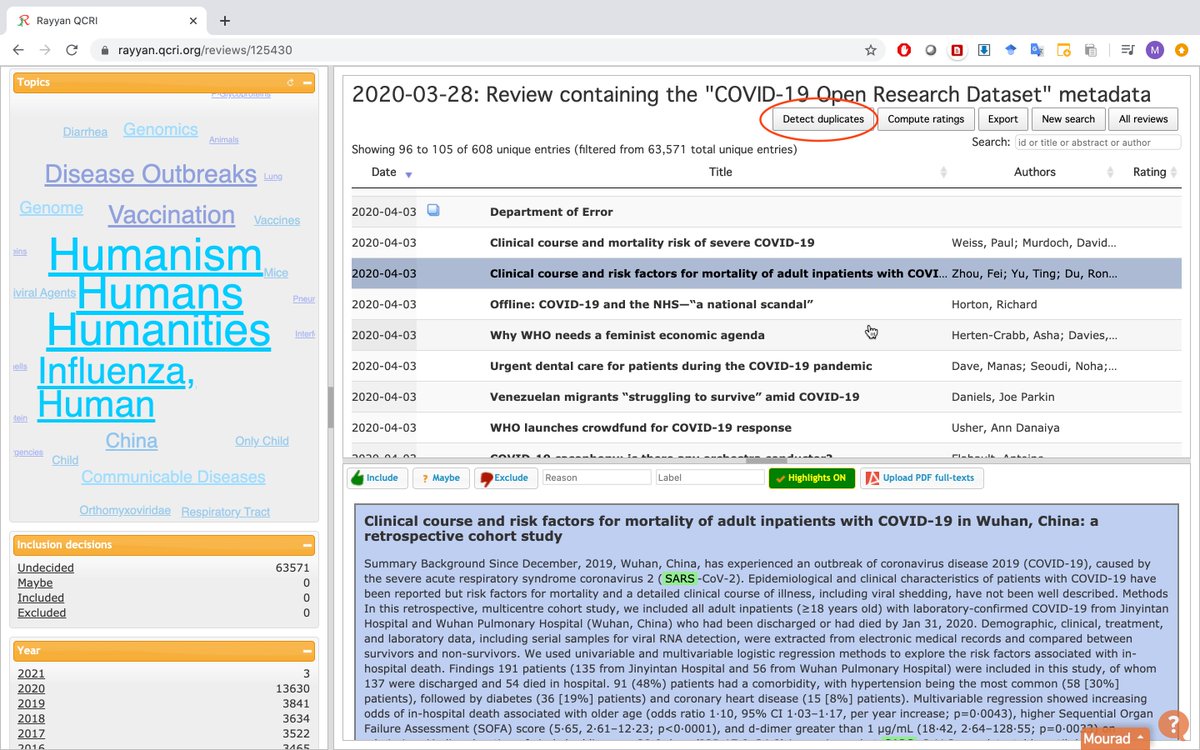
Task: Click Detect duplicates button
Action: click(x=823, y=119)
